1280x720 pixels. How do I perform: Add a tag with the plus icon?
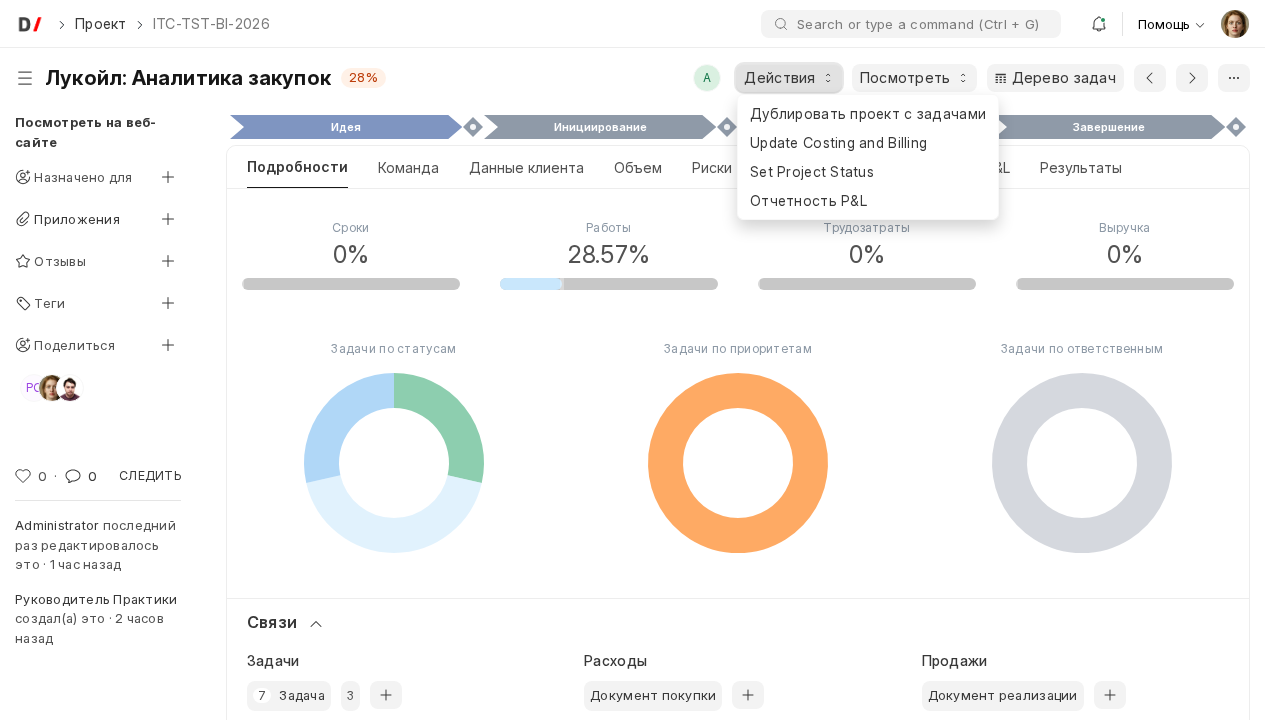click(168, 303)
